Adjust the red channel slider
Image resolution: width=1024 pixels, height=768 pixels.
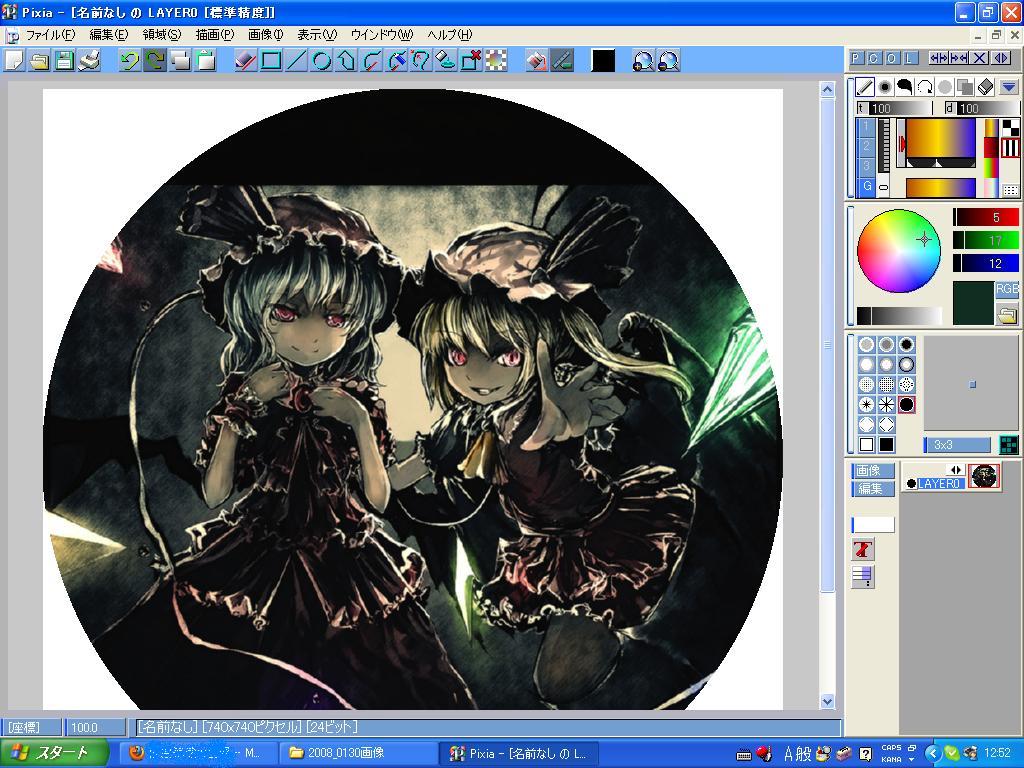tap(985, 217)
